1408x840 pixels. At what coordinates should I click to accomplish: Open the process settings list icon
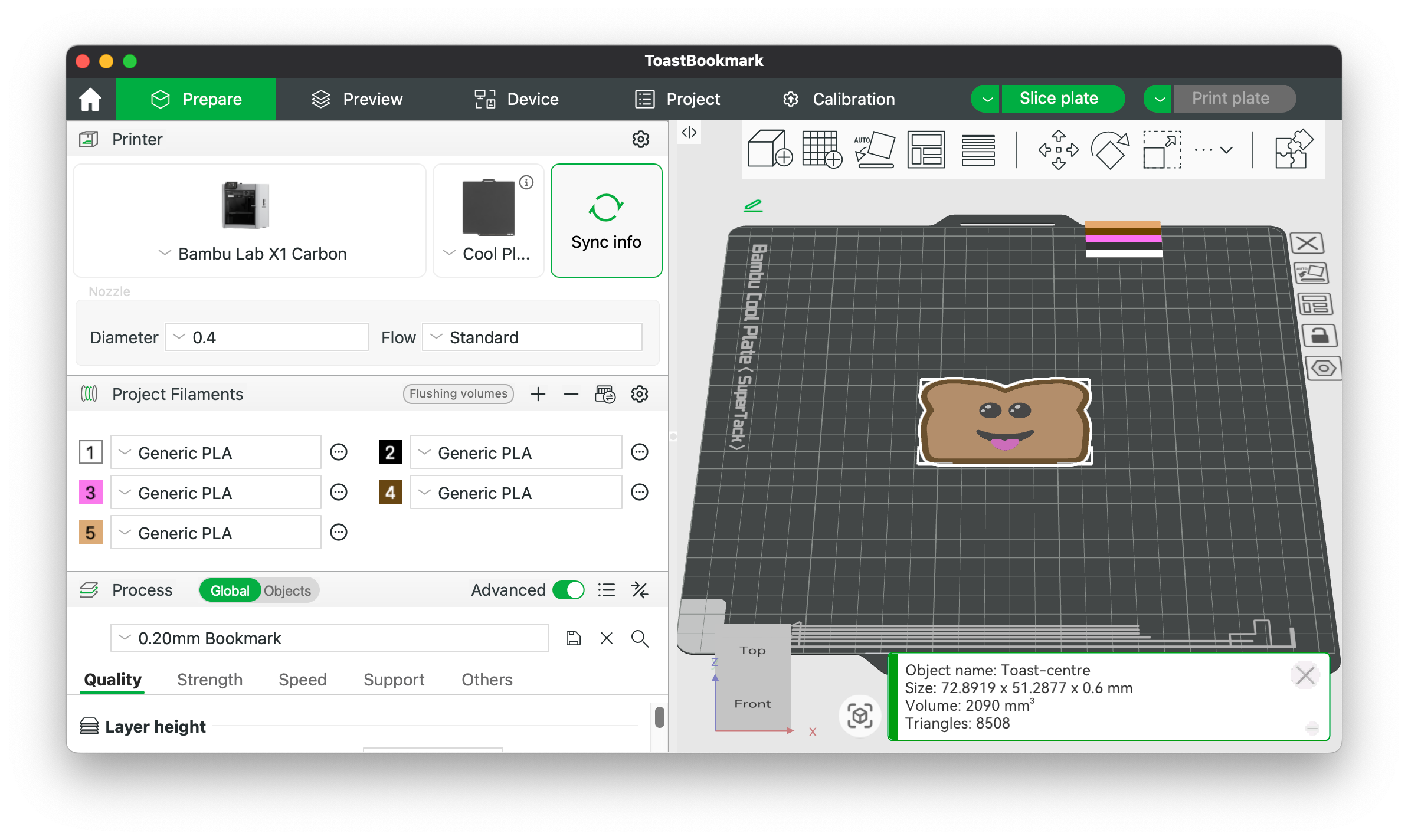click(x=606, y=590)
